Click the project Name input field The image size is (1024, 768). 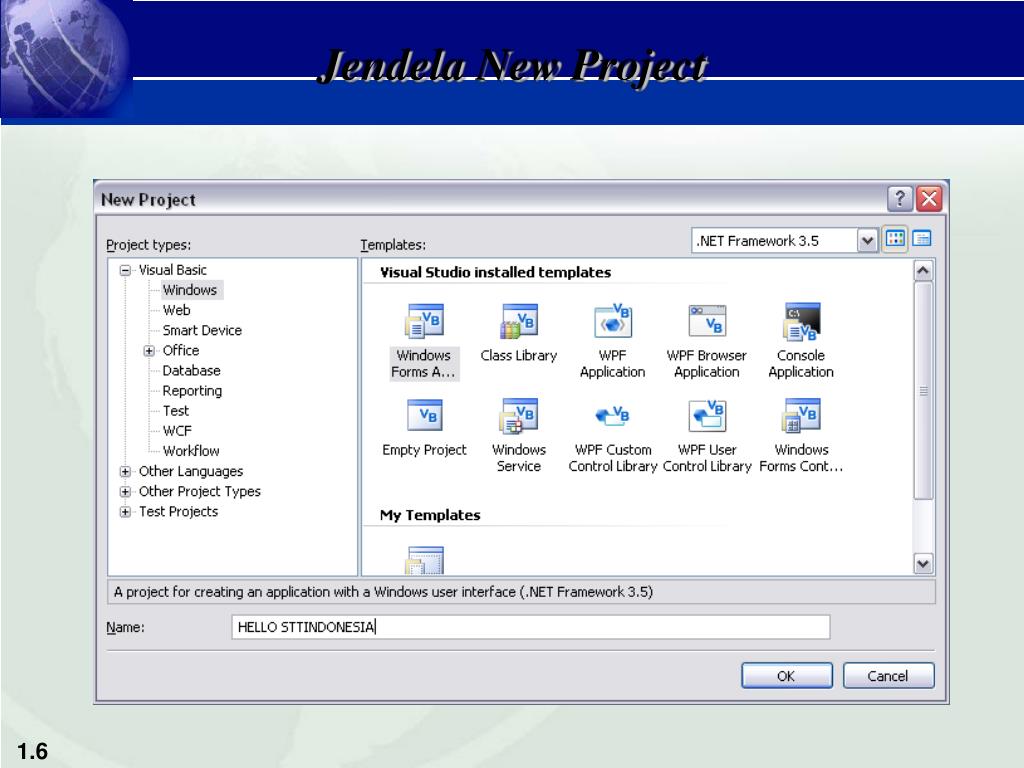[x=530, y=627]
